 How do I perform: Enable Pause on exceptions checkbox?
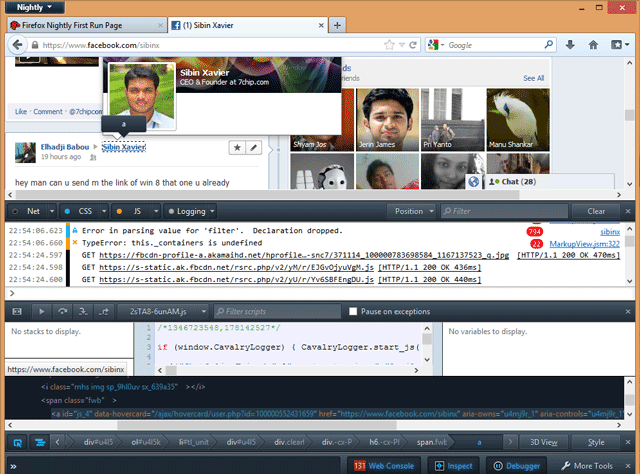click(353, 312)
